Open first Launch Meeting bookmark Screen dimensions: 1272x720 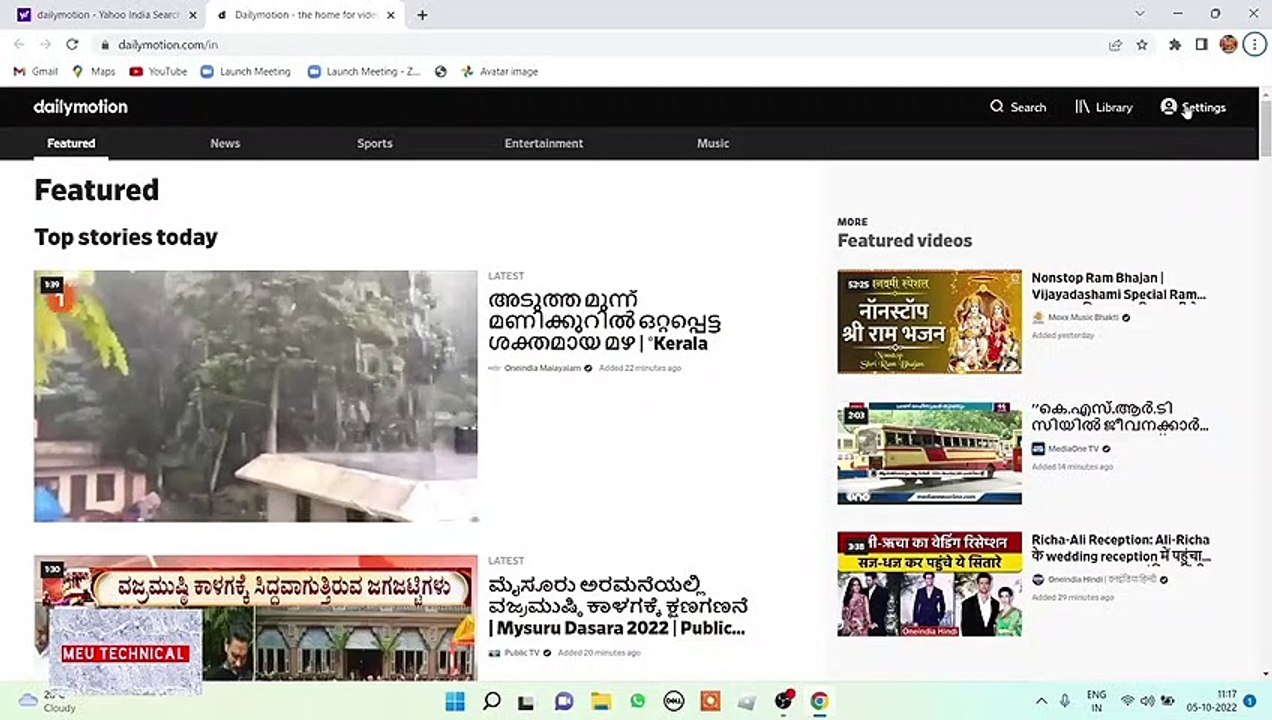pyautogui.click(x=246, y=72)
